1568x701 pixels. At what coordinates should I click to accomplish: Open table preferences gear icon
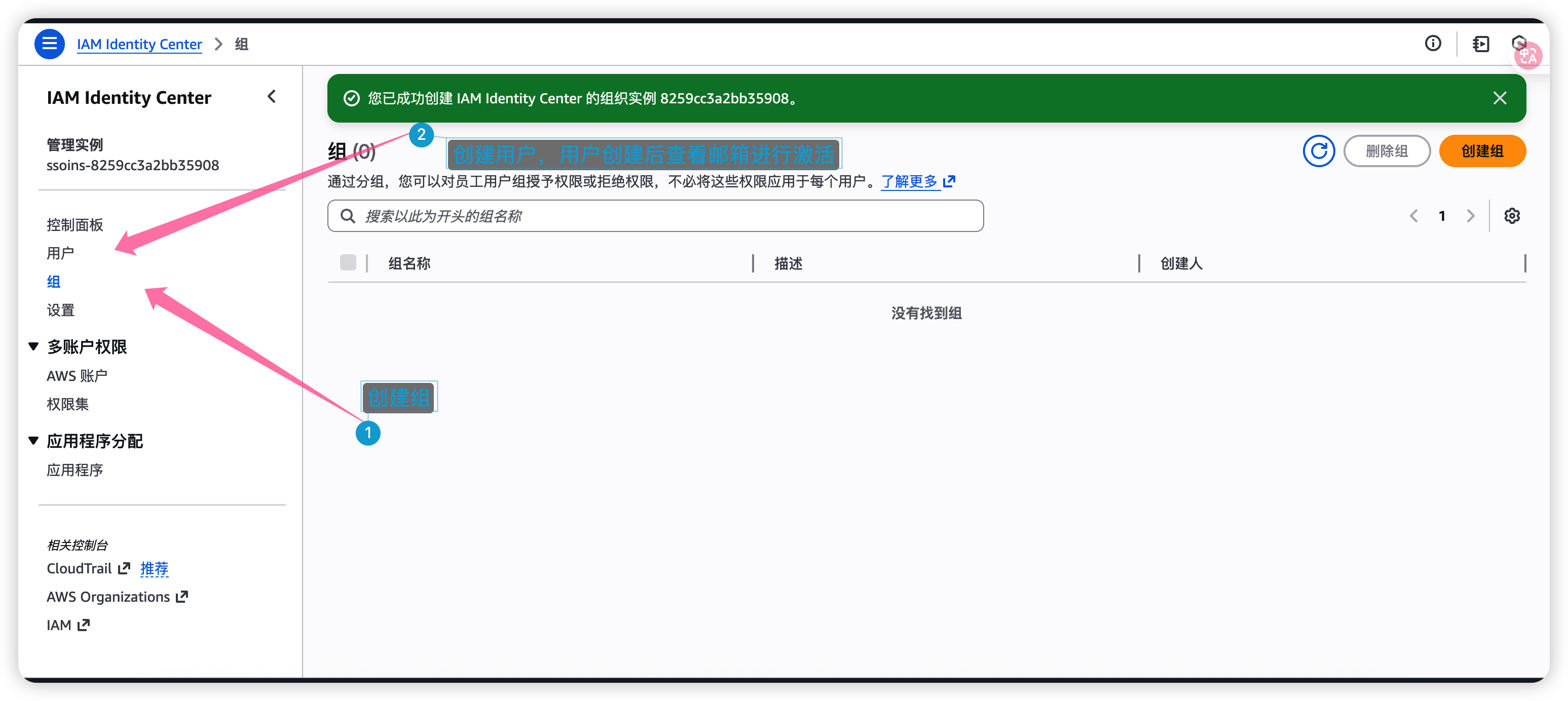coord(1511,216)
